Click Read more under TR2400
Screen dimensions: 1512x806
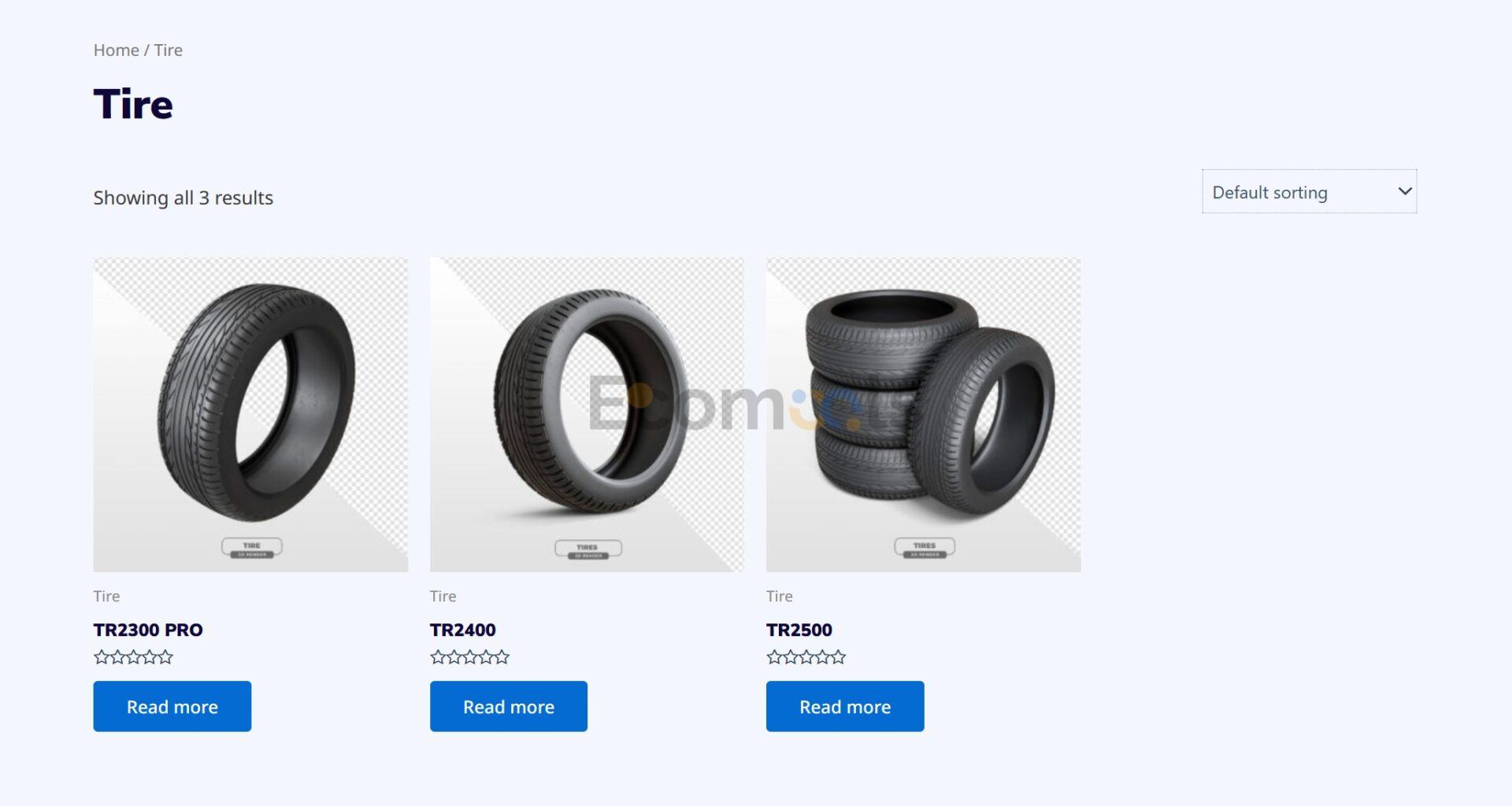(x=509, y=706)
